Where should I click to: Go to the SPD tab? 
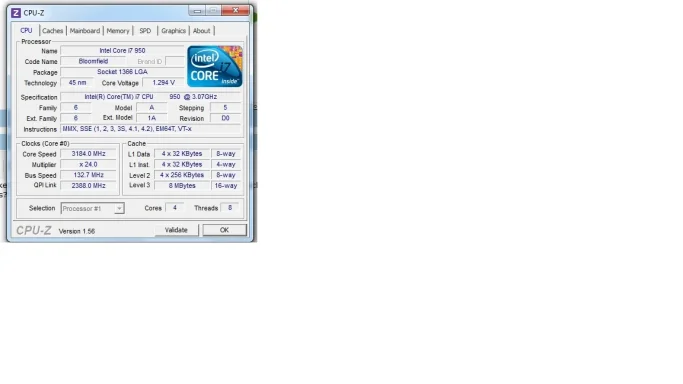(x=145, y=31)
